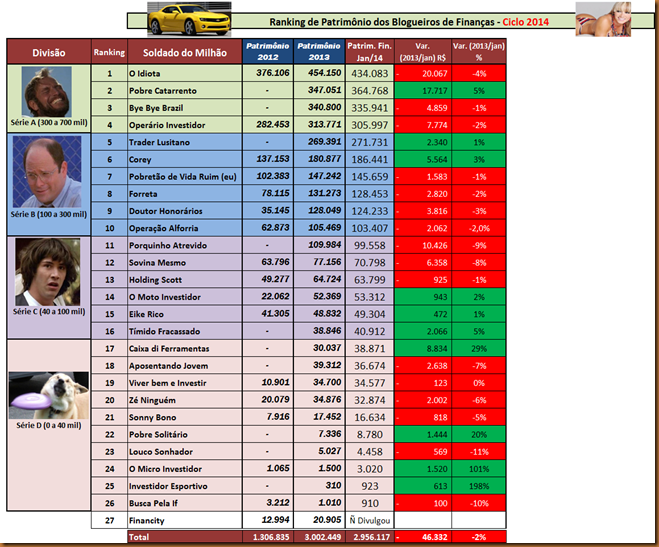Select the Série A bearded man picture
This screenshot has width=659, height=547.
click(x=50, y=91)
